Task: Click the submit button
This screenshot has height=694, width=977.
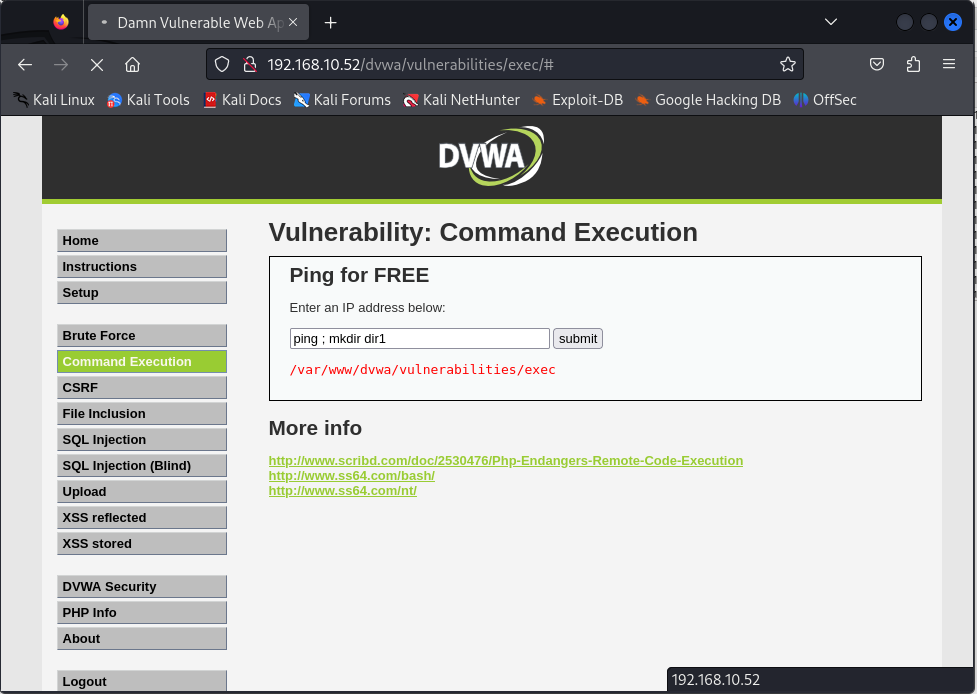Action: 578,338
